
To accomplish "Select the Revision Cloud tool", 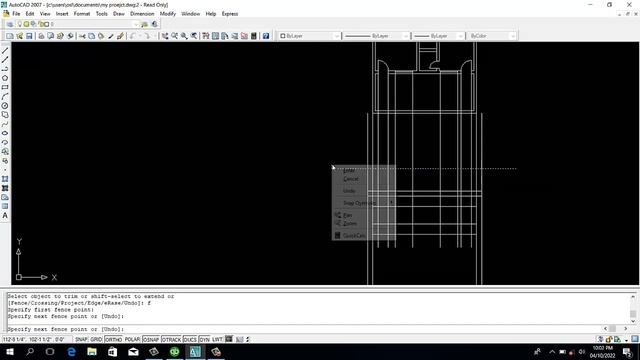I will pyautogui.click(x=5, y=115).
